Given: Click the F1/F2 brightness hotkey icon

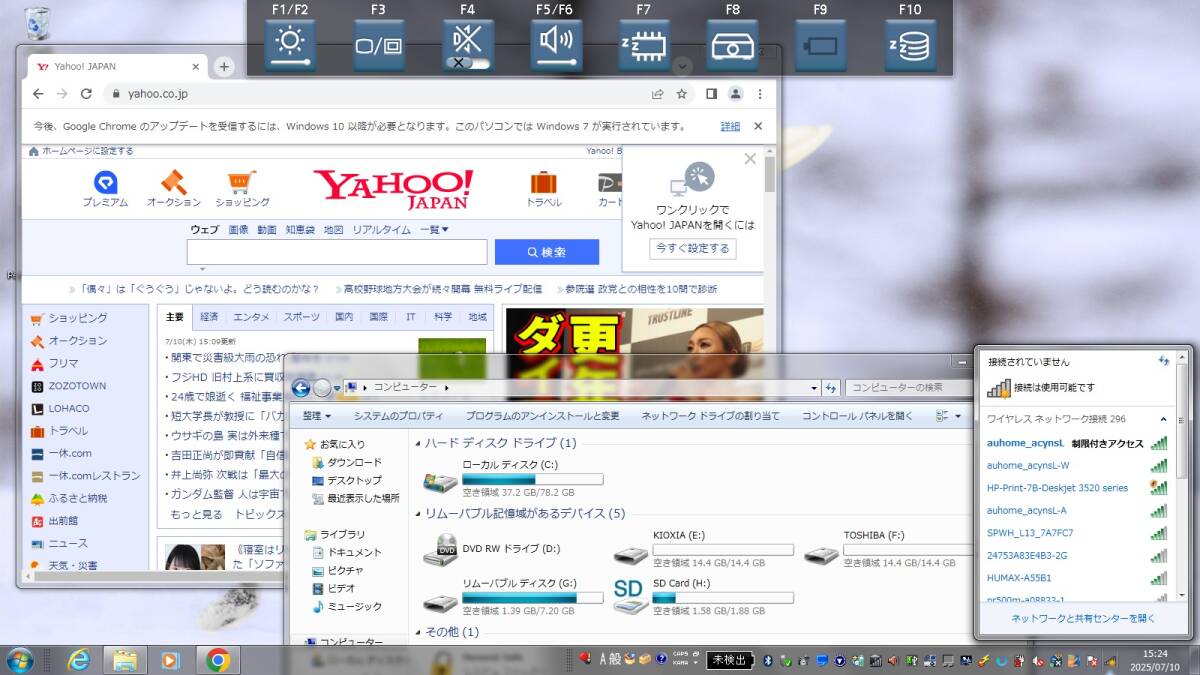Looking at the screenshot, I should coord(290,45).
